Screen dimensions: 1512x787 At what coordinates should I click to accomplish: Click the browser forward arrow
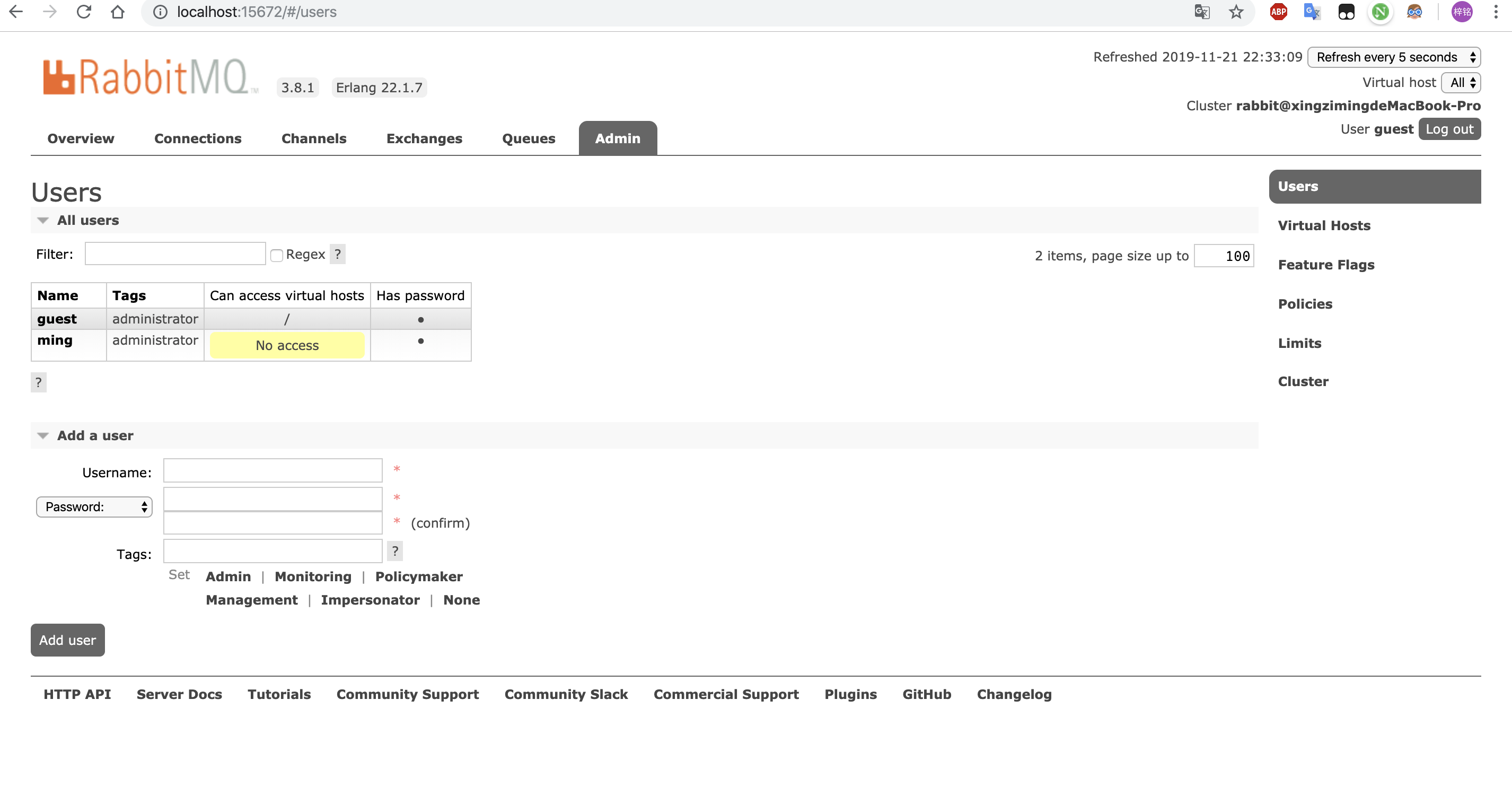50,12
